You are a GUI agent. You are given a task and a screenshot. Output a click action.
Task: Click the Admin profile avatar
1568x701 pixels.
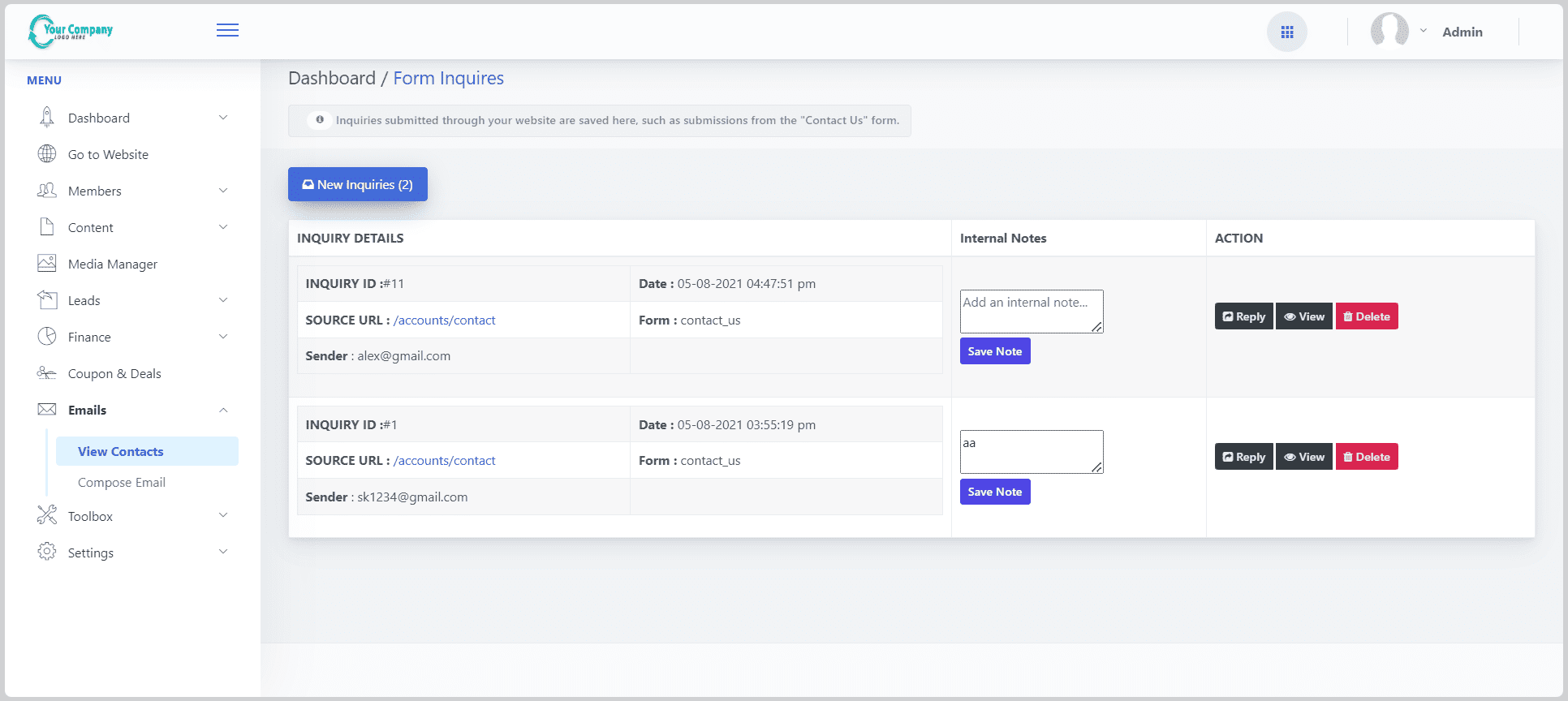pyautogui.click(x=1389, y=31)
